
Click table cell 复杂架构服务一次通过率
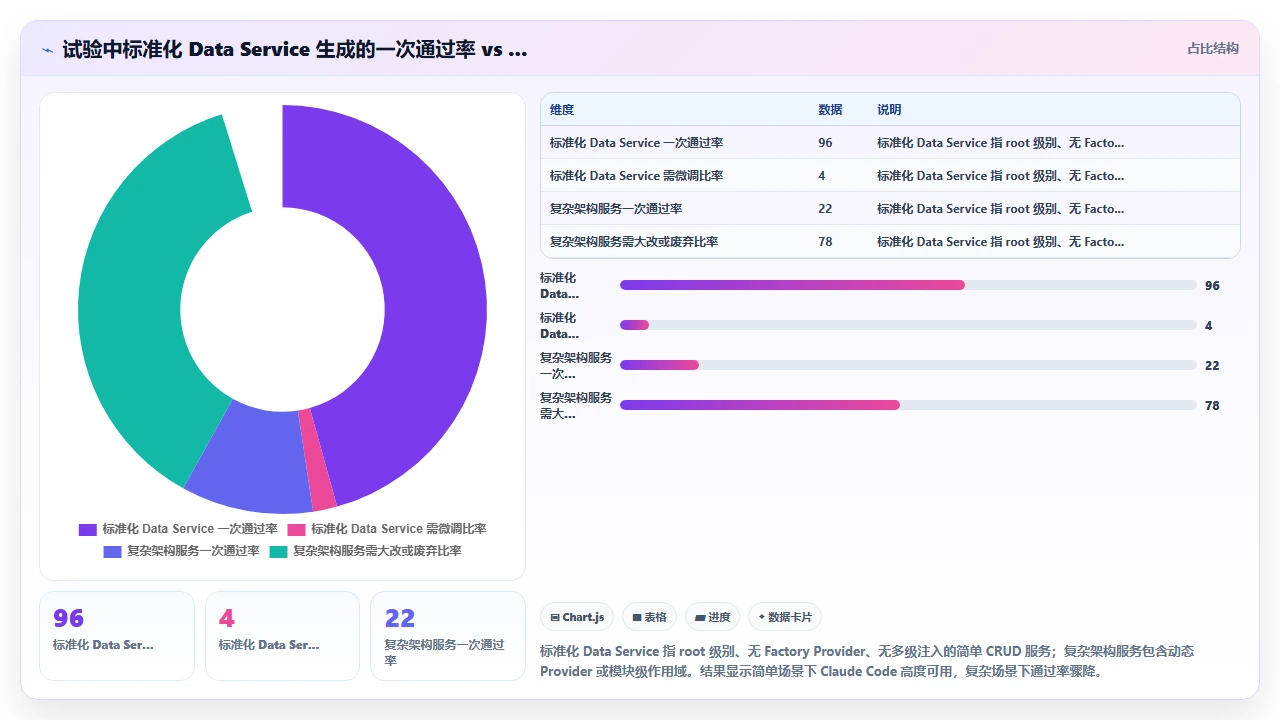coord(616,209)
